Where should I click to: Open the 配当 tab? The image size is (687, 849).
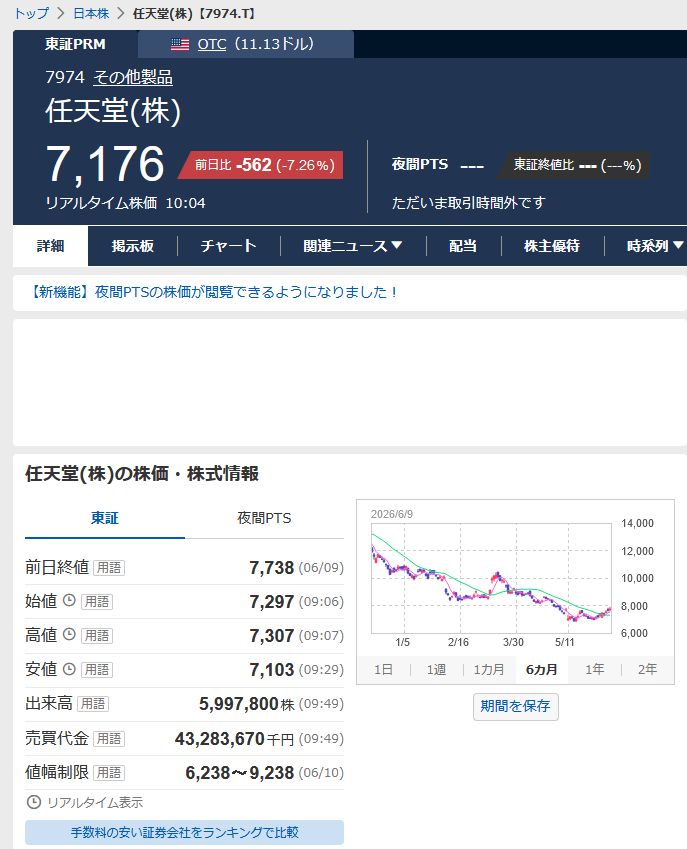click(x=463, y=246)
